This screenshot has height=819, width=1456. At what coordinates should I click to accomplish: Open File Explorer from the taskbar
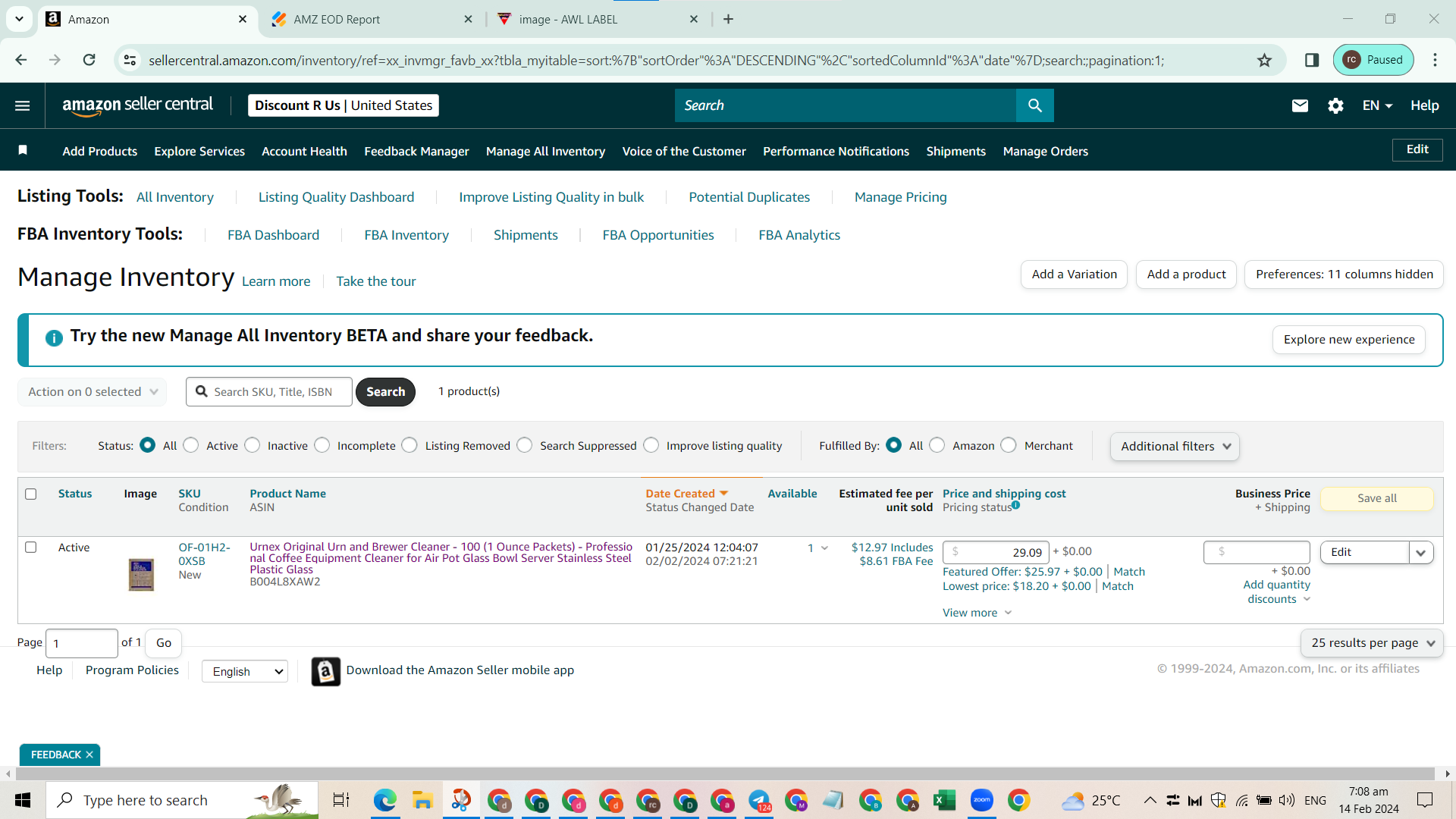[x=422, y=800]
